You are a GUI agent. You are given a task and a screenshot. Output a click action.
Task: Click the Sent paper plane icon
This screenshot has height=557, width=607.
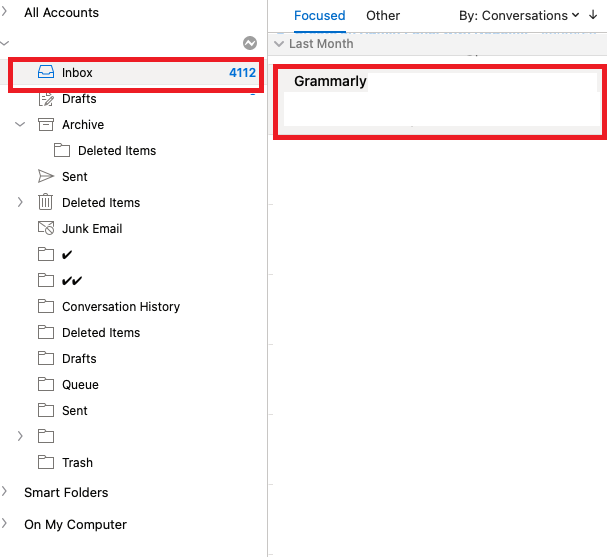46,177
